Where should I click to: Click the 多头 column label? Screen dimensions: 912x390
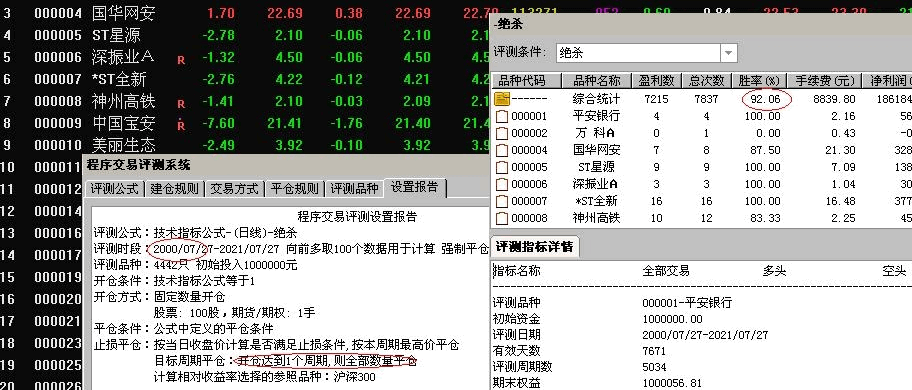pos(774,271)
